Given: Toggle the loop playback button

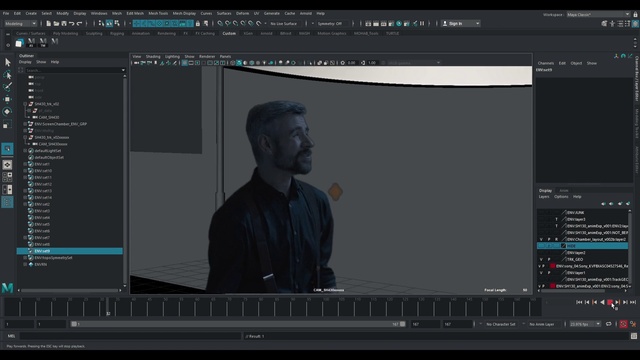Looking at the screenshot, I should [x=609, y=324].
